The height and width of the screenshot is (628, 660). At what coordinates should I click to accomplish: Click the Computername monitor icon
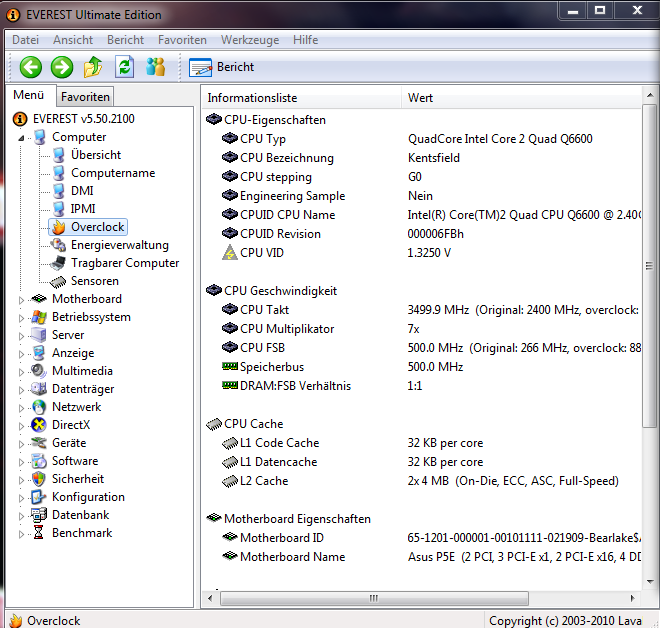(59, 173)
